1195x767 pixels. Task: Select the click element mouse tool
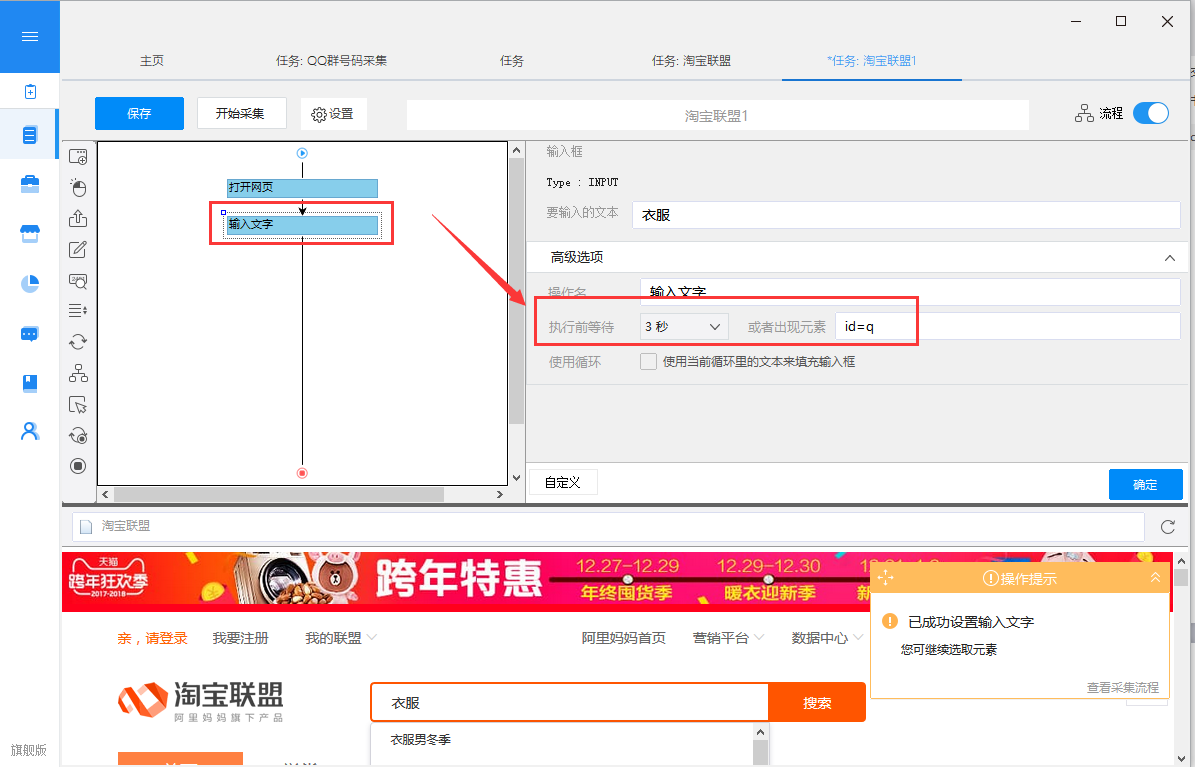(78, 188)
